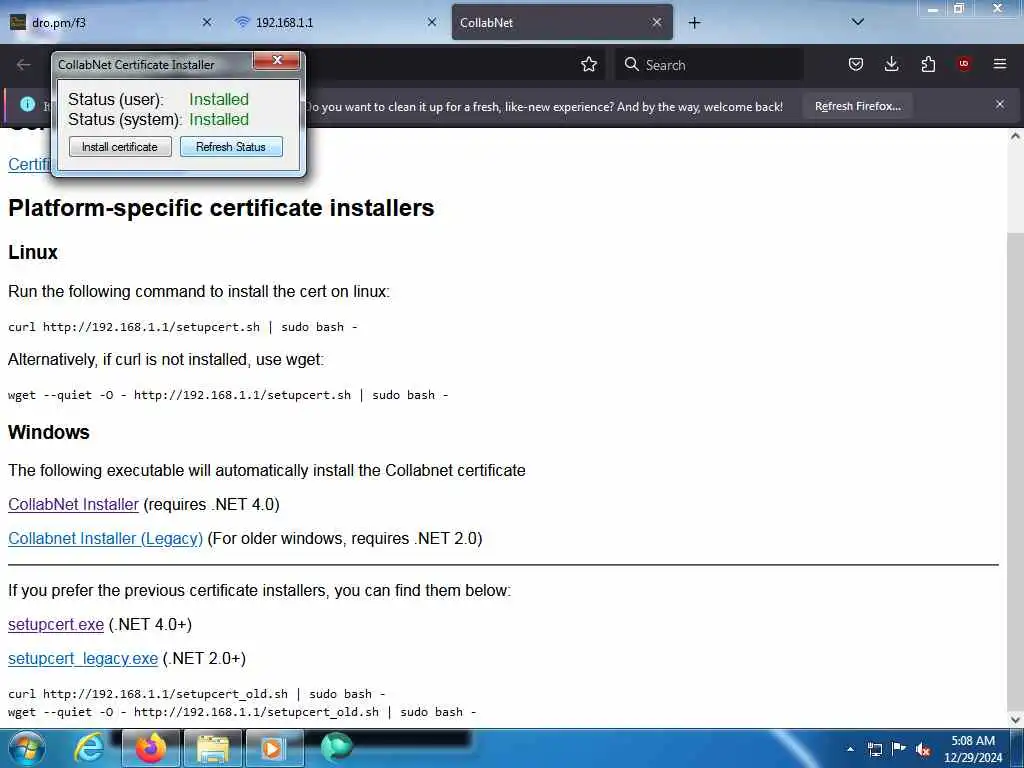This screenshot has width=1024, height=768.
Task: Open the Windows Start menu orb
Action: (27, 748)
